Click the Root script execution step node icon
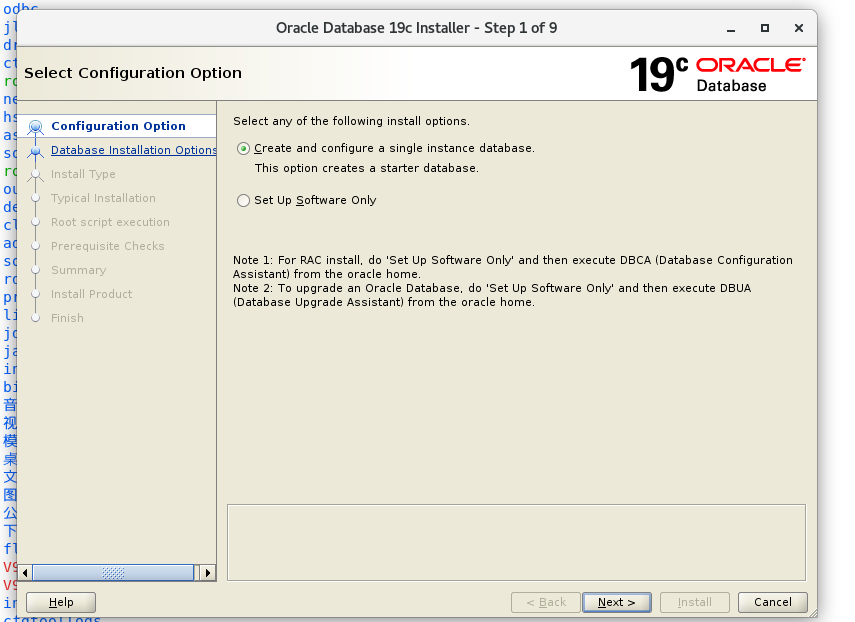The image size is (855, 622). [x=35, y=222]
